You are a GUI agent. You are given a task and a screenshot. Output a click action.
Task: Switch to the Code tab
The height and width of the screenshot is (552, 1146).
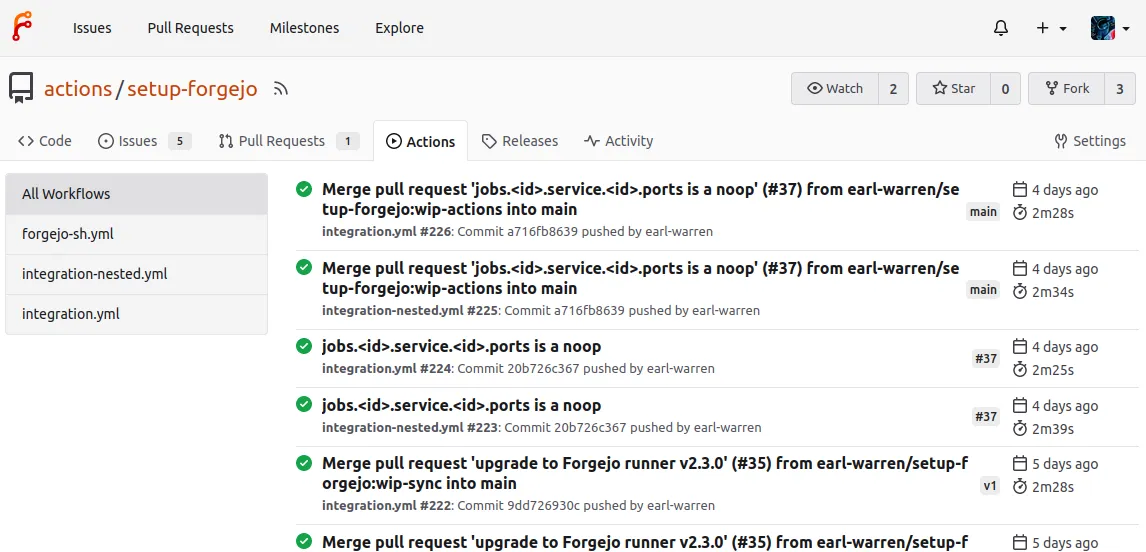tap(45, 141)
